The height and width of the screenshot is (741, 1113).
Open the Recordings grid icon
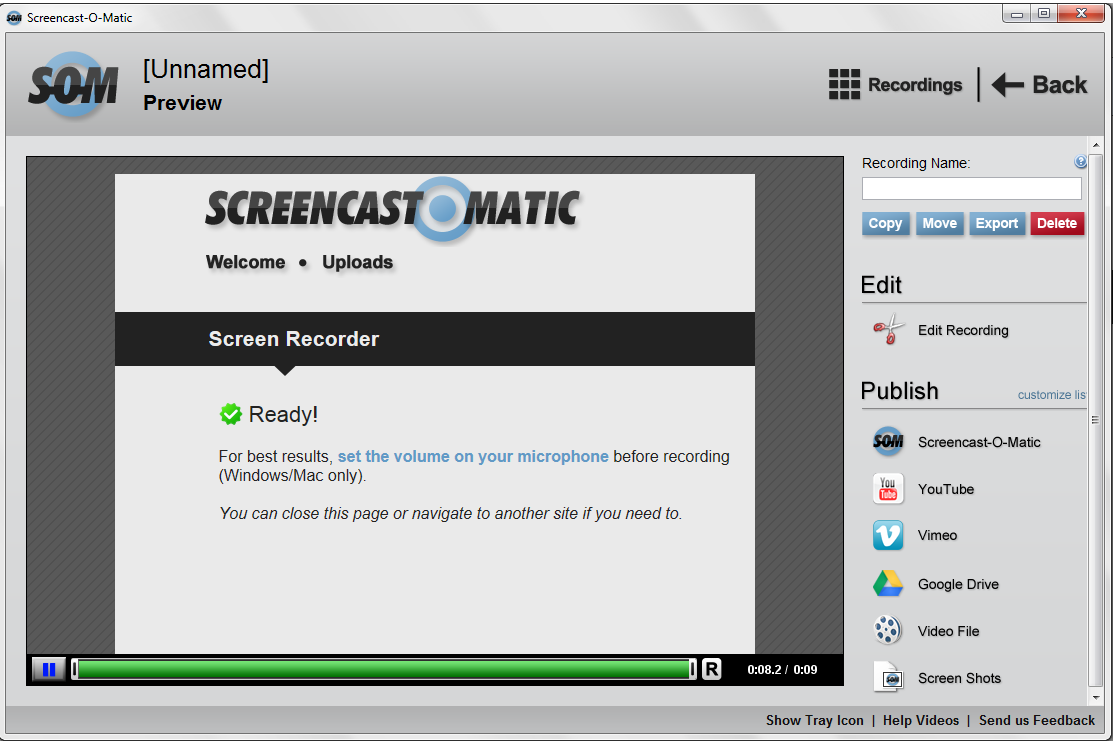pyautogui.click(x=844, y=84)
